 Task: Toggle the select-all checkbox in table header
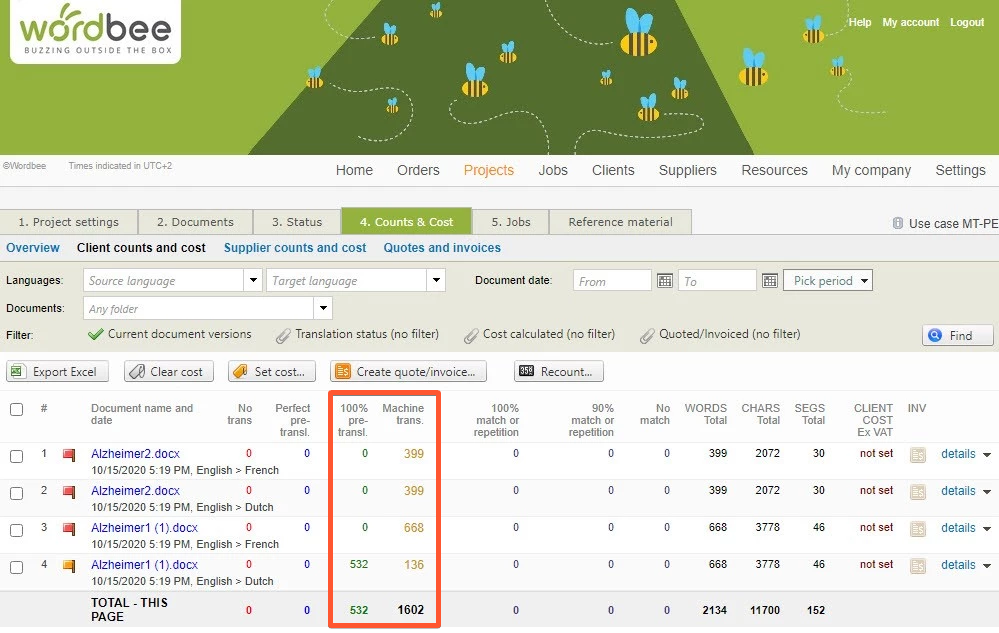tap(17, 409)
